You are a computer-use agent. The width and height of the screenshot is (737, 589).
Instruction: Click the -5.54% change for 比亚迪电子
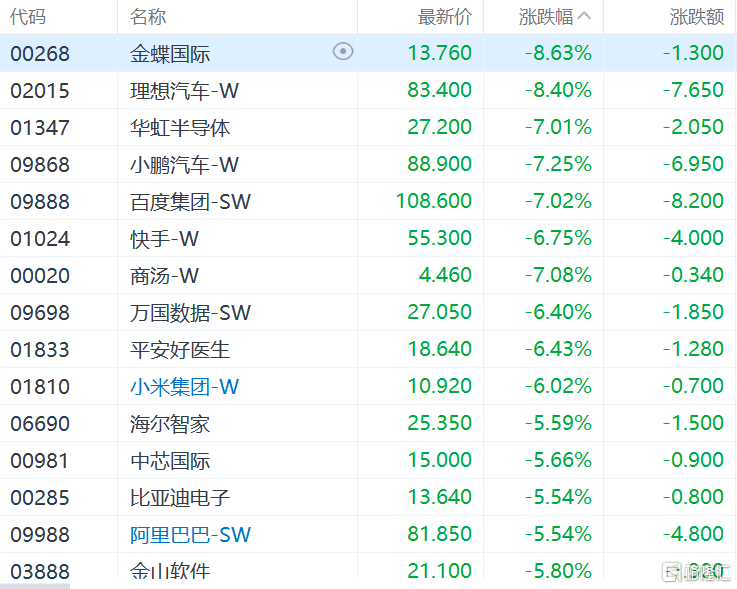click(x=558, y=497)
